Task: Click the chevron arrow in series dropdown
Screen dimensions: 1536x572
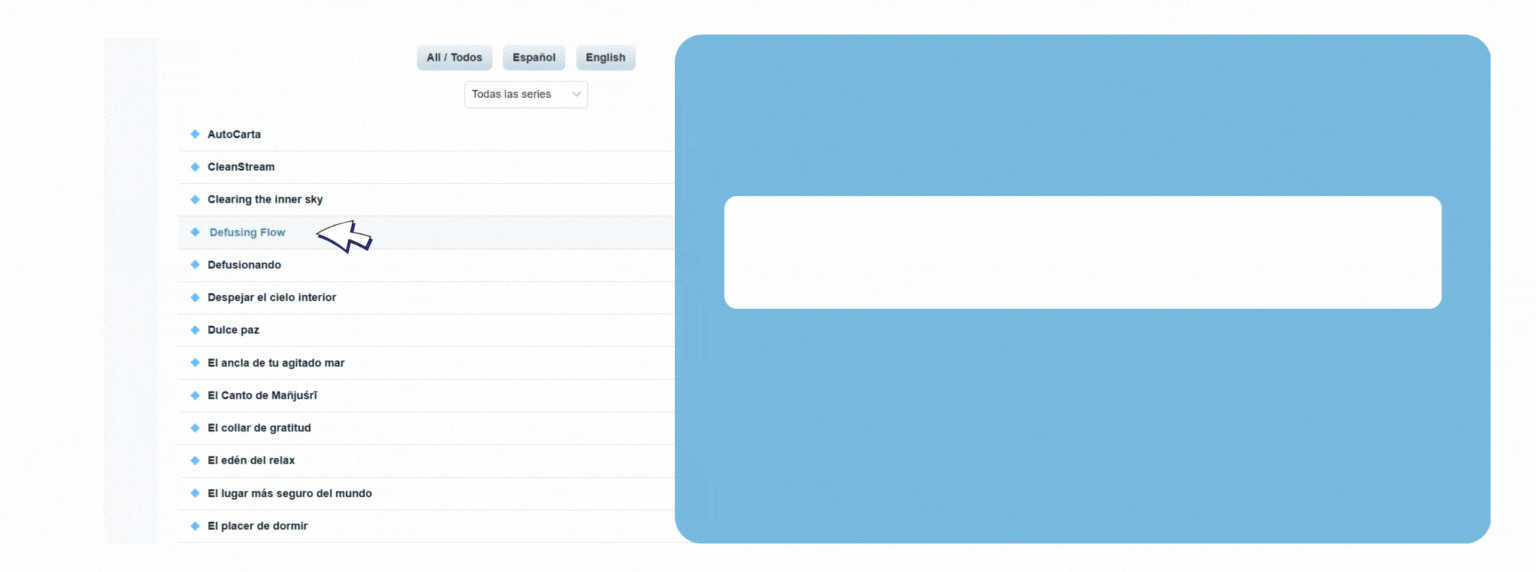Action: (x=576, y=95)
